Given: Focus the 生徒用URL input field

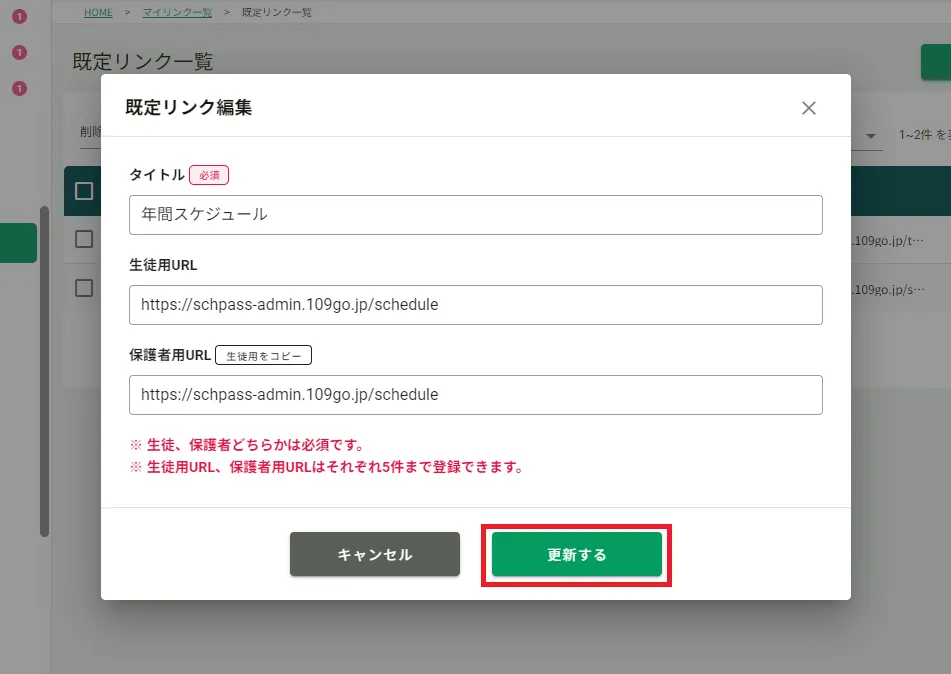Looking at the screenshot, I should coord(476,305).
